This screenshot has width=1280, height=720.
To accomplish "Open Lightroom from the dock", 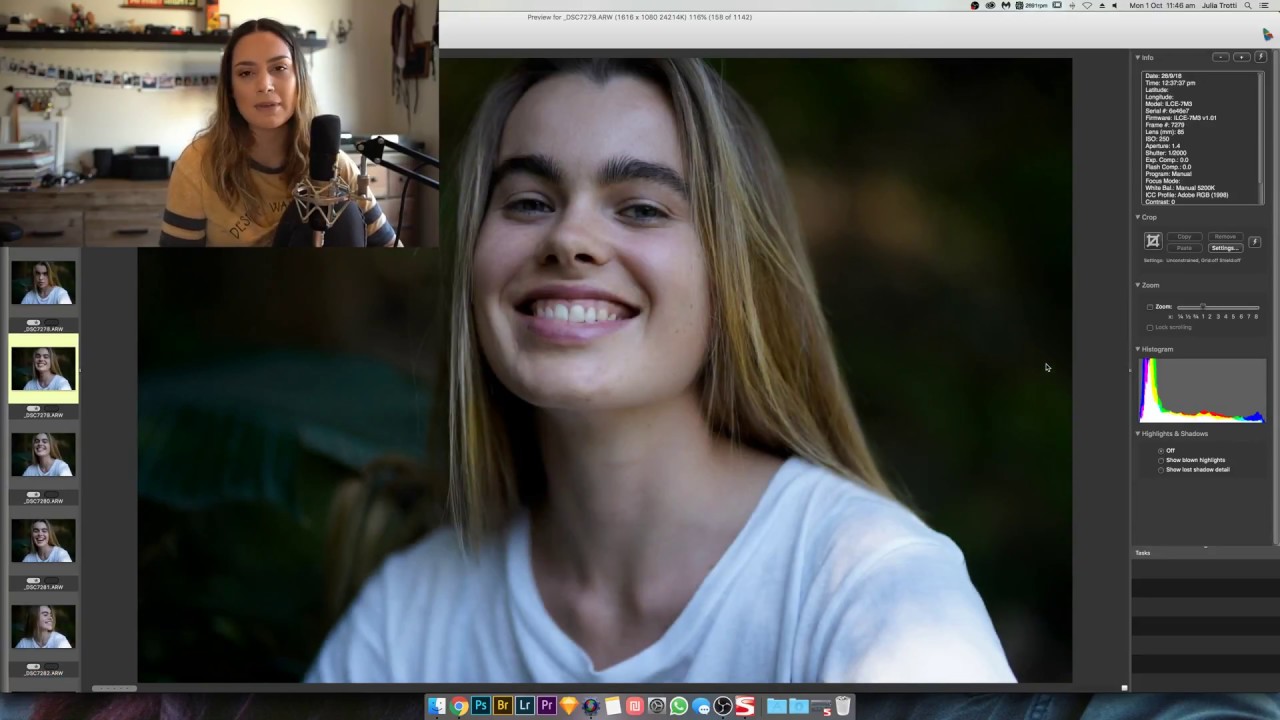I will pyautogui.click(x=525, y=706).
